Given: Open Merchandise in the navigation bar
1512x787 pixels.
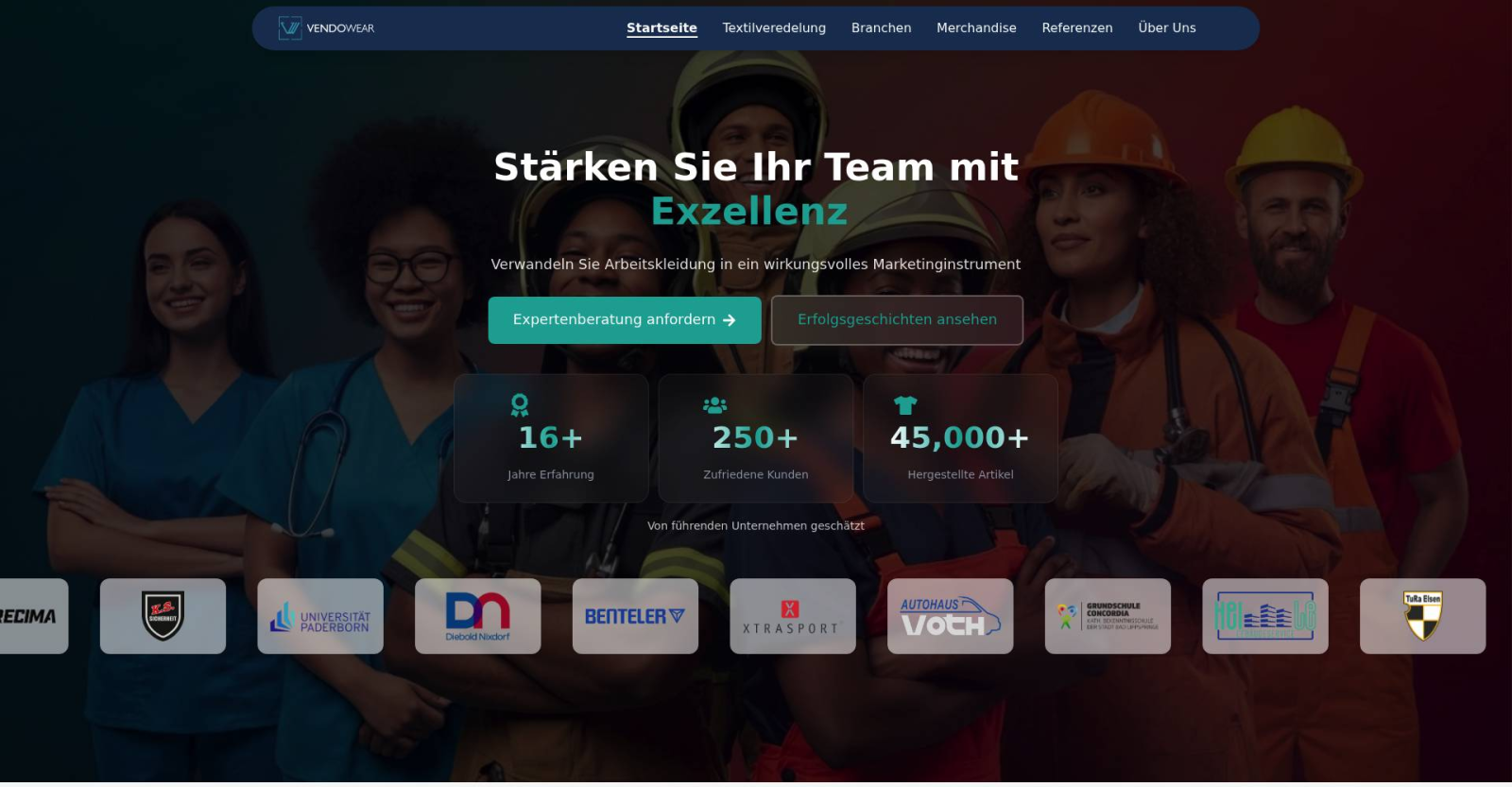Looking at the screenshot, I should coord(976,28).
